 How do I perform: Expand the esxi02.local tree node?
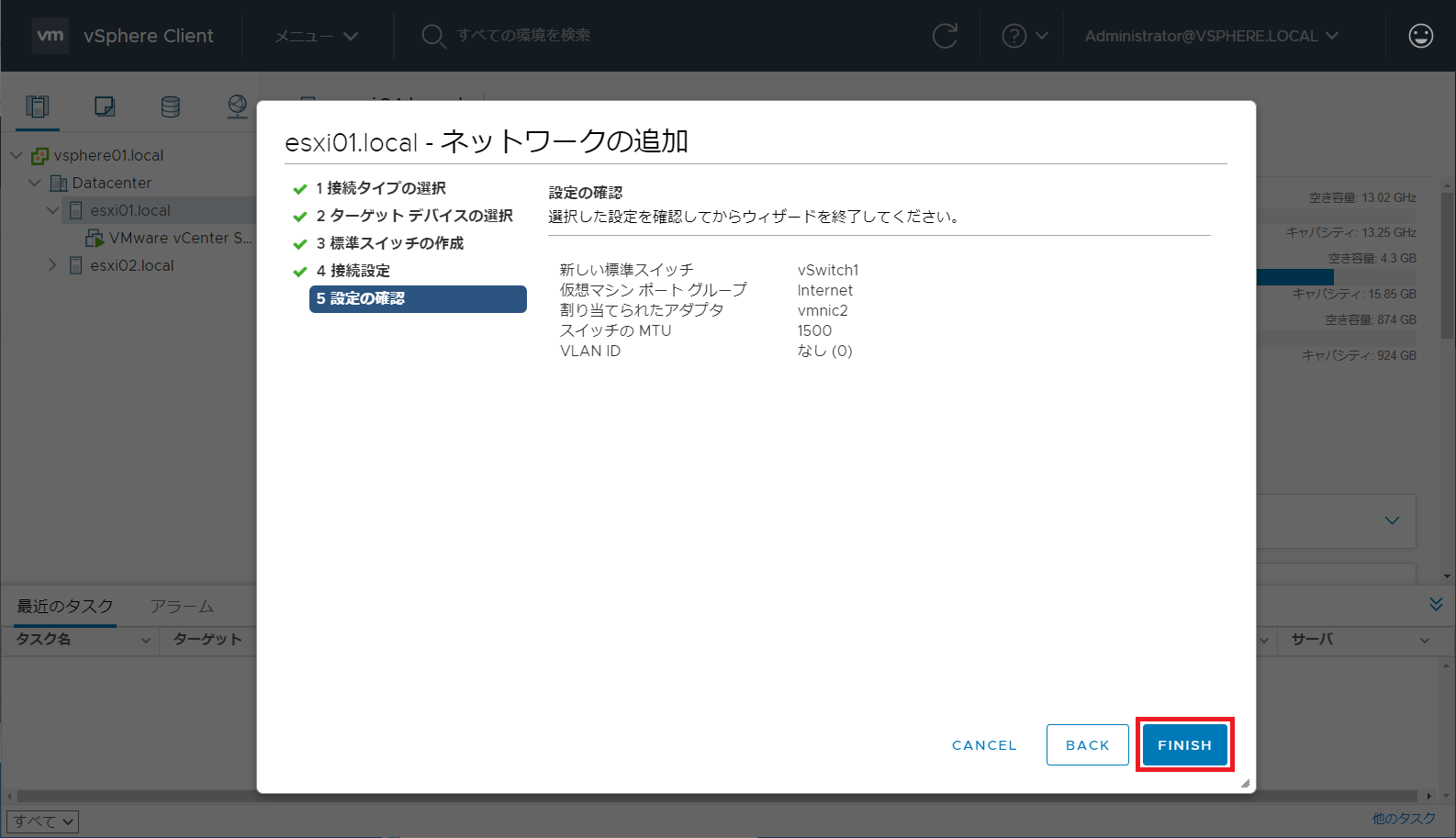pyautogui.click(x=52, y=265)
